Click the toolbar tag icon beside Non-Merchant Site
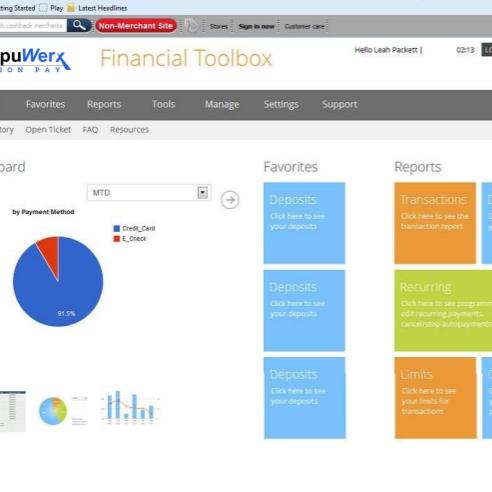 191,26
